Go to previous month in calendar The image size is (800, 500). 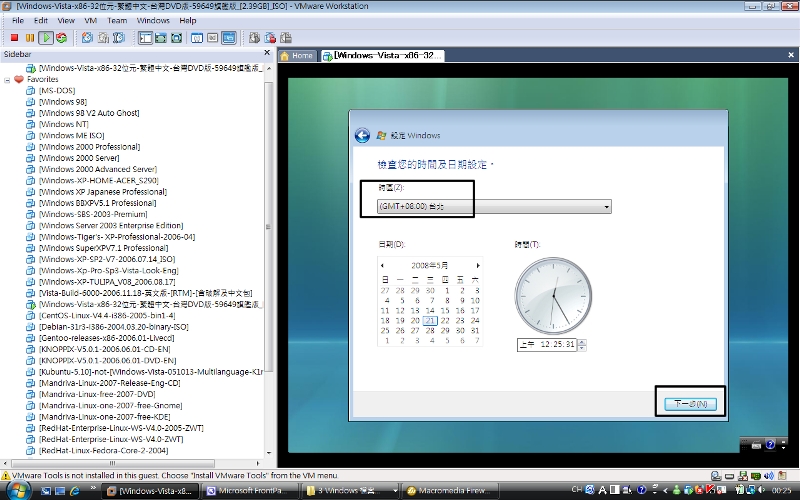tap(382, 265)
